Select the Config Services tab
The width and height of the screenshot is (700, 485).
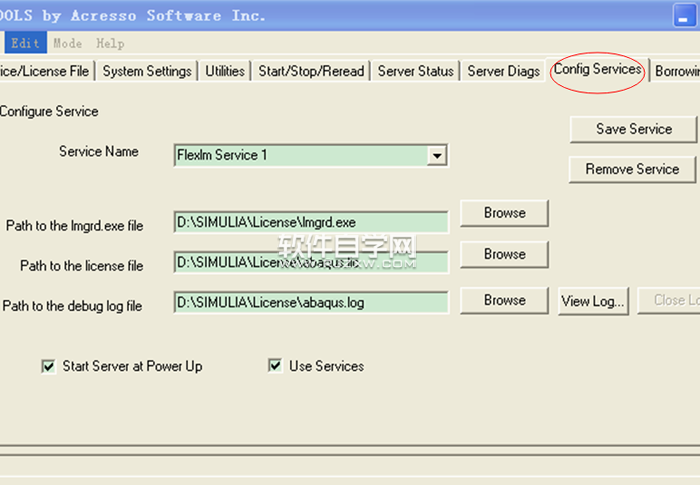pos(597,70)
